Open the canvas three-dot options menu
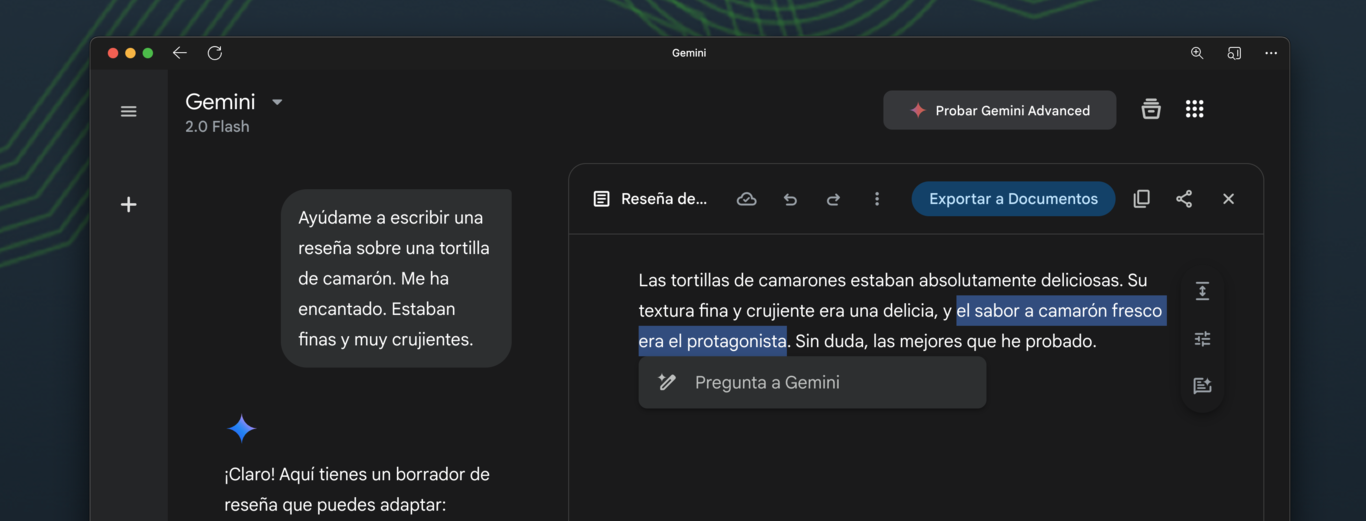The image size is (1366, 521). tap(877, 199)
